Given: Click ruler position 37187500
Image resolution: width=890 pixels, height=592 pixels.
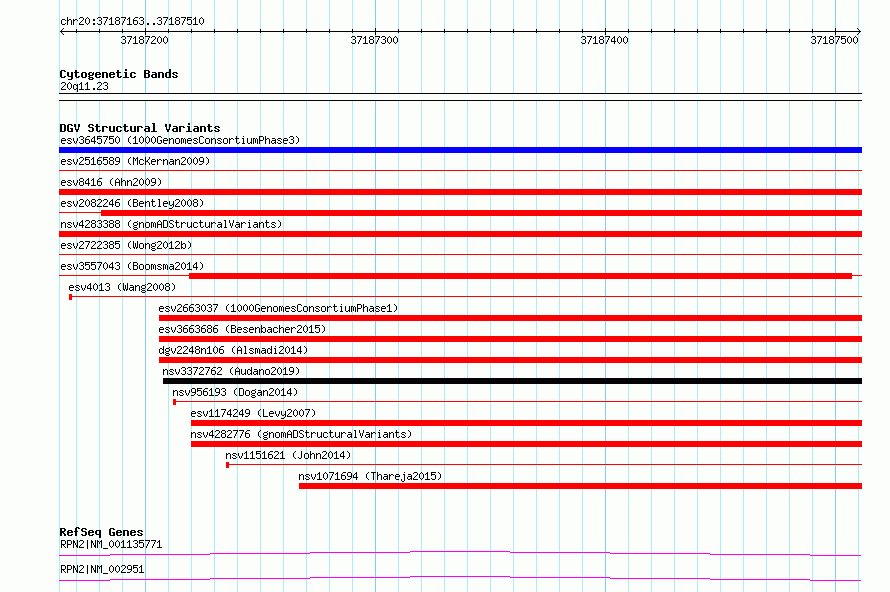Looking at the screenshot, I should tap(834, 40).
